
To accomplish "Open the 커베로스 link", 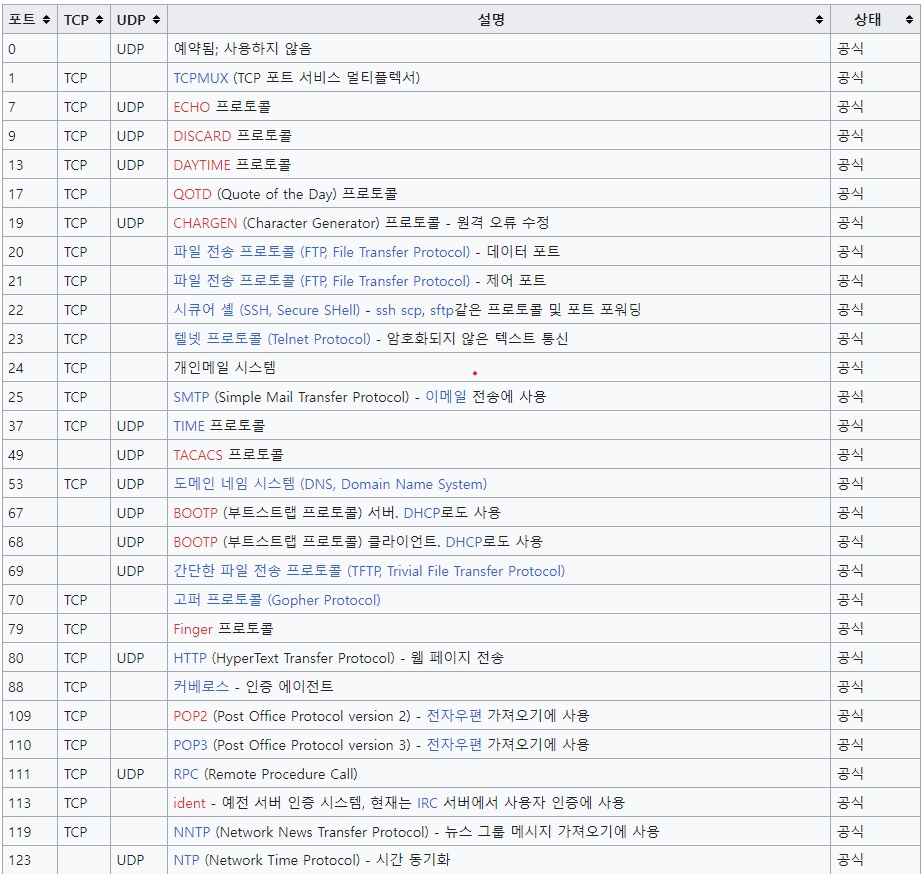I will tap(201, 687).
